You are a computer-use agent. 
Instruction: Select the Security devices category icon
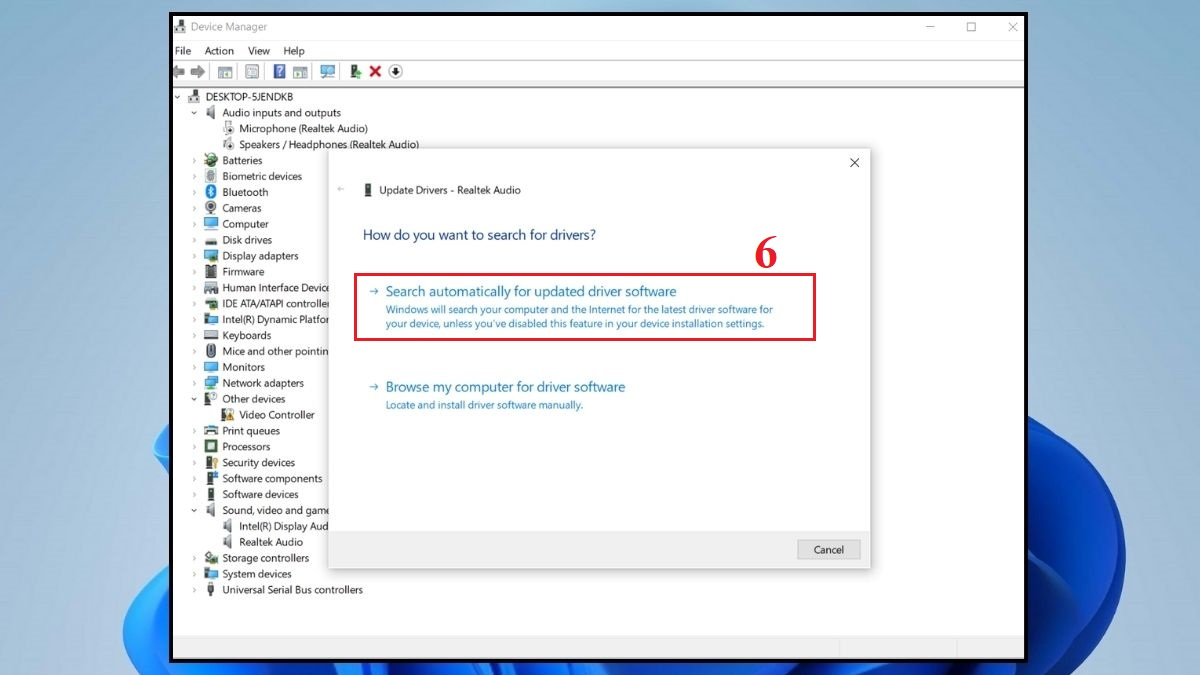[x=211, y=462]
